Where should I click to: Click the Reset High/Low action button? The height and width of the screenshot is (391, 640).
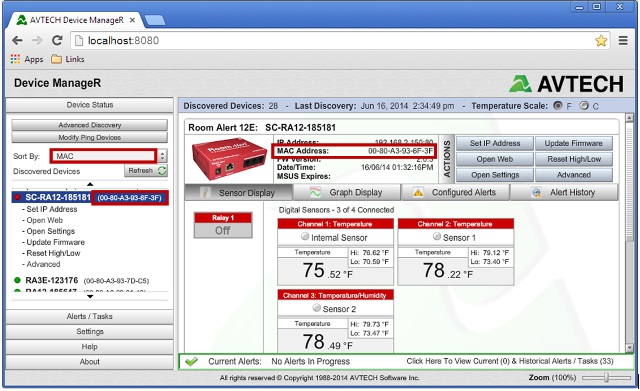573,159
